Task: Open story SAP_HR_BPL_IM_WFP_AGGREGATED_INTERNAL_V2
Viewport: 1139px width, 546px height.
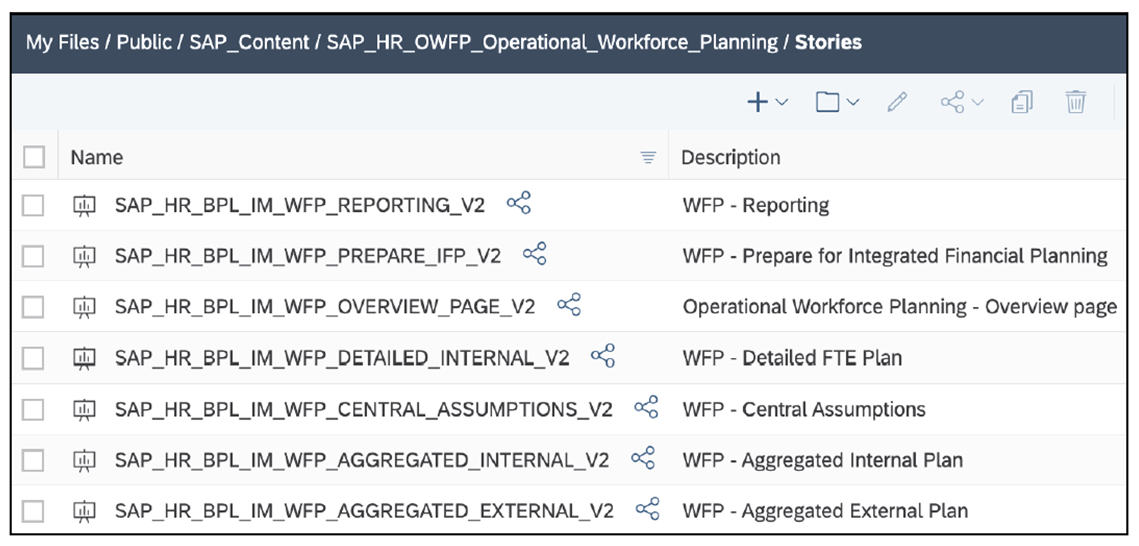Action: (x=362, y=460)
